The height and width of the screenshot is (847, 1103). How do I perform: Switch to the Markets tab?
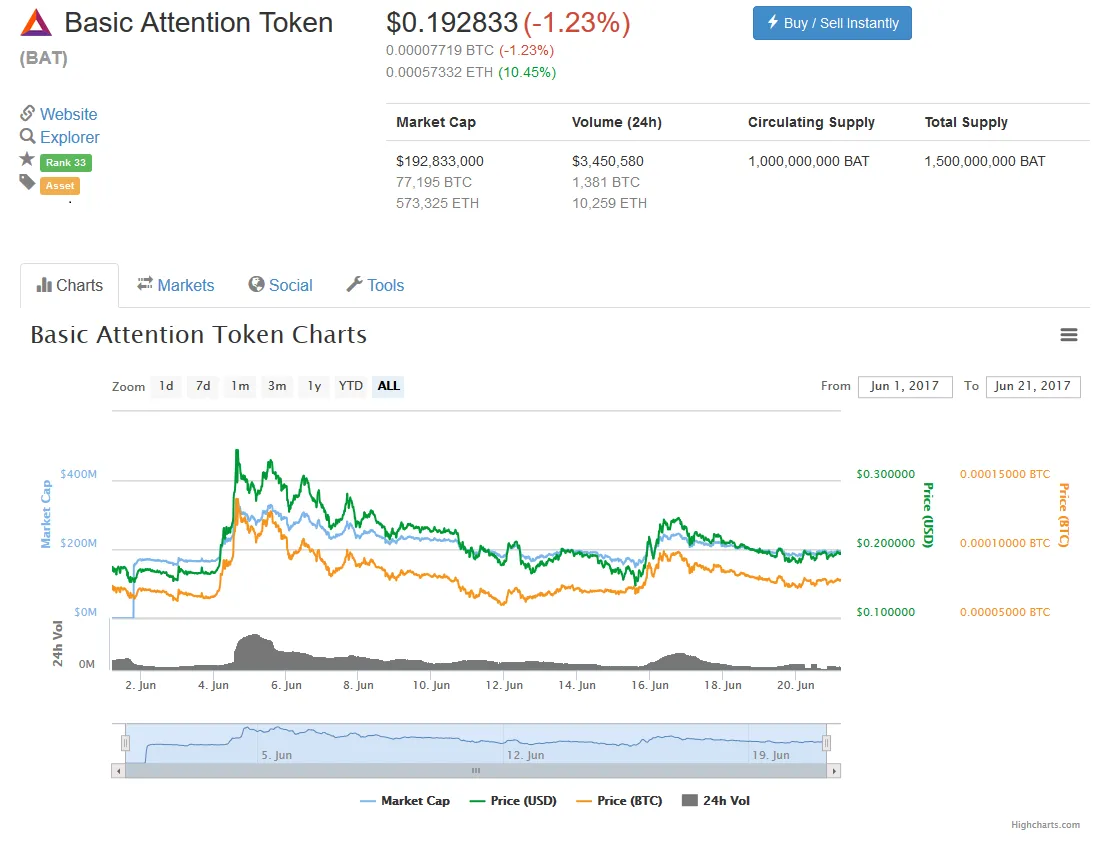click(x=176, y=285)
